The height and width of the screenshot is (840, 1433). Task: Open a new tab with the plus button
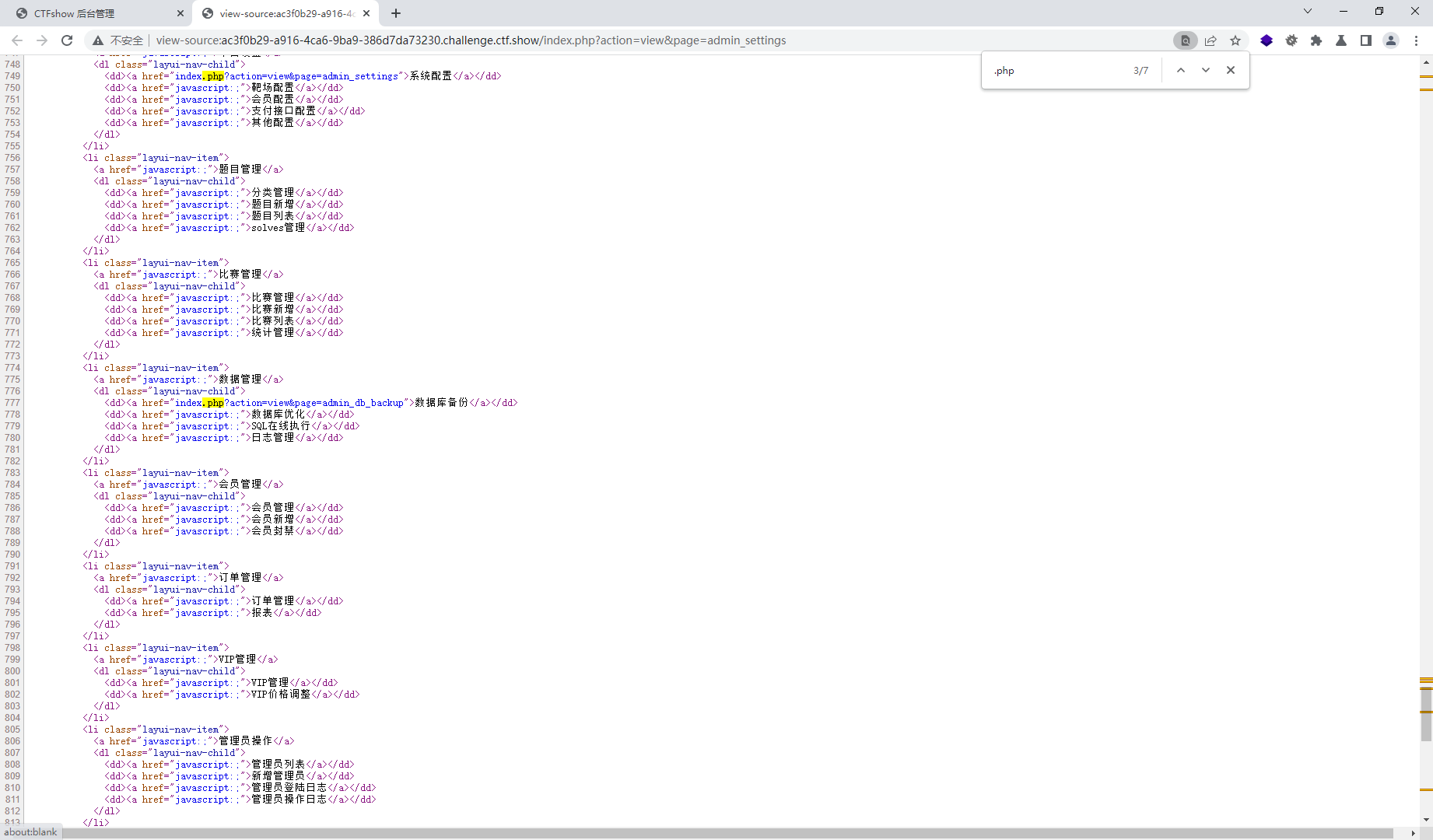click(396, 13)
